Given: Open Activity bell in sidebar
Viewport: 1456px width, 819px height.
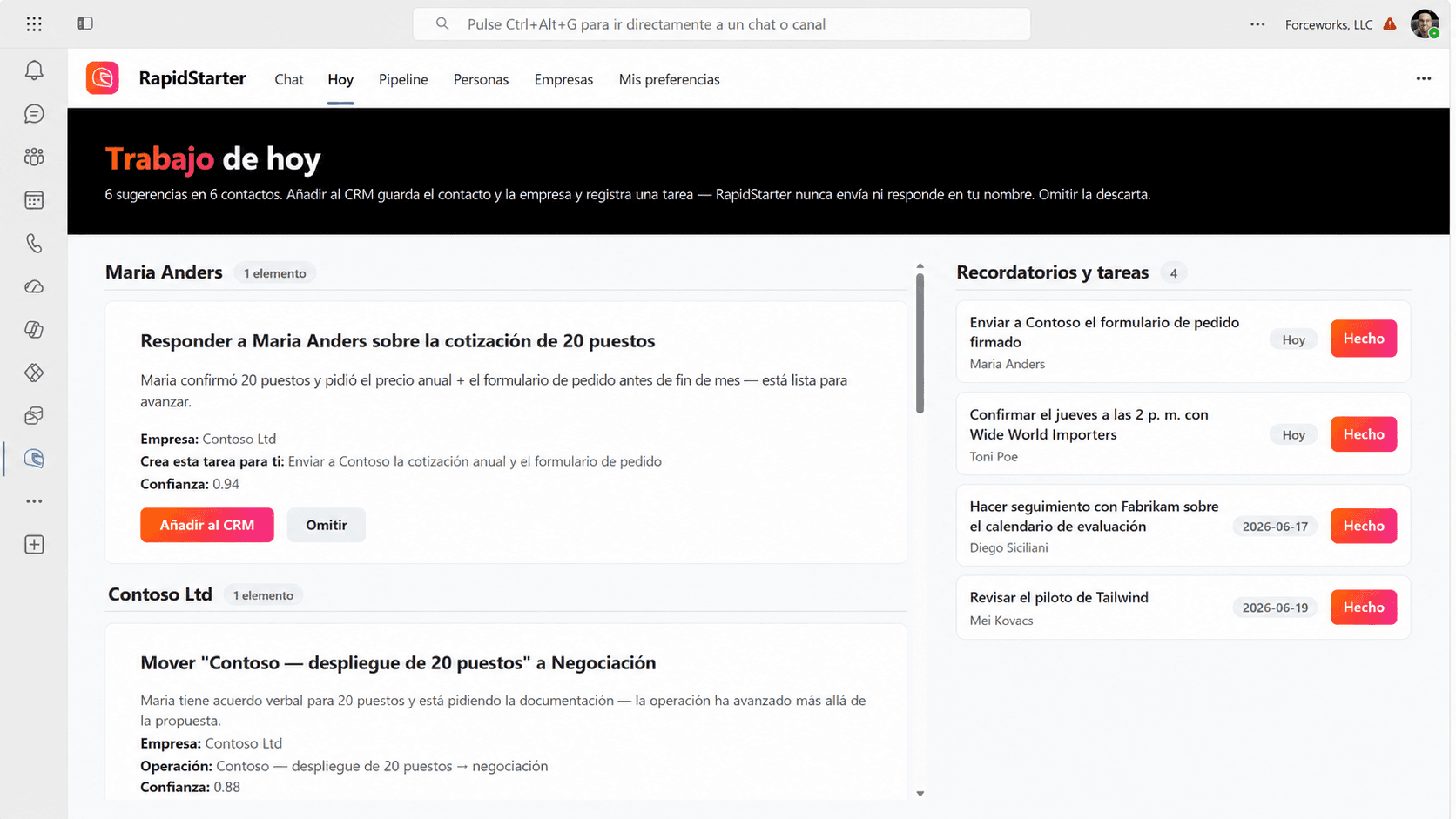Looking at the screenshot, I should 34,70.
